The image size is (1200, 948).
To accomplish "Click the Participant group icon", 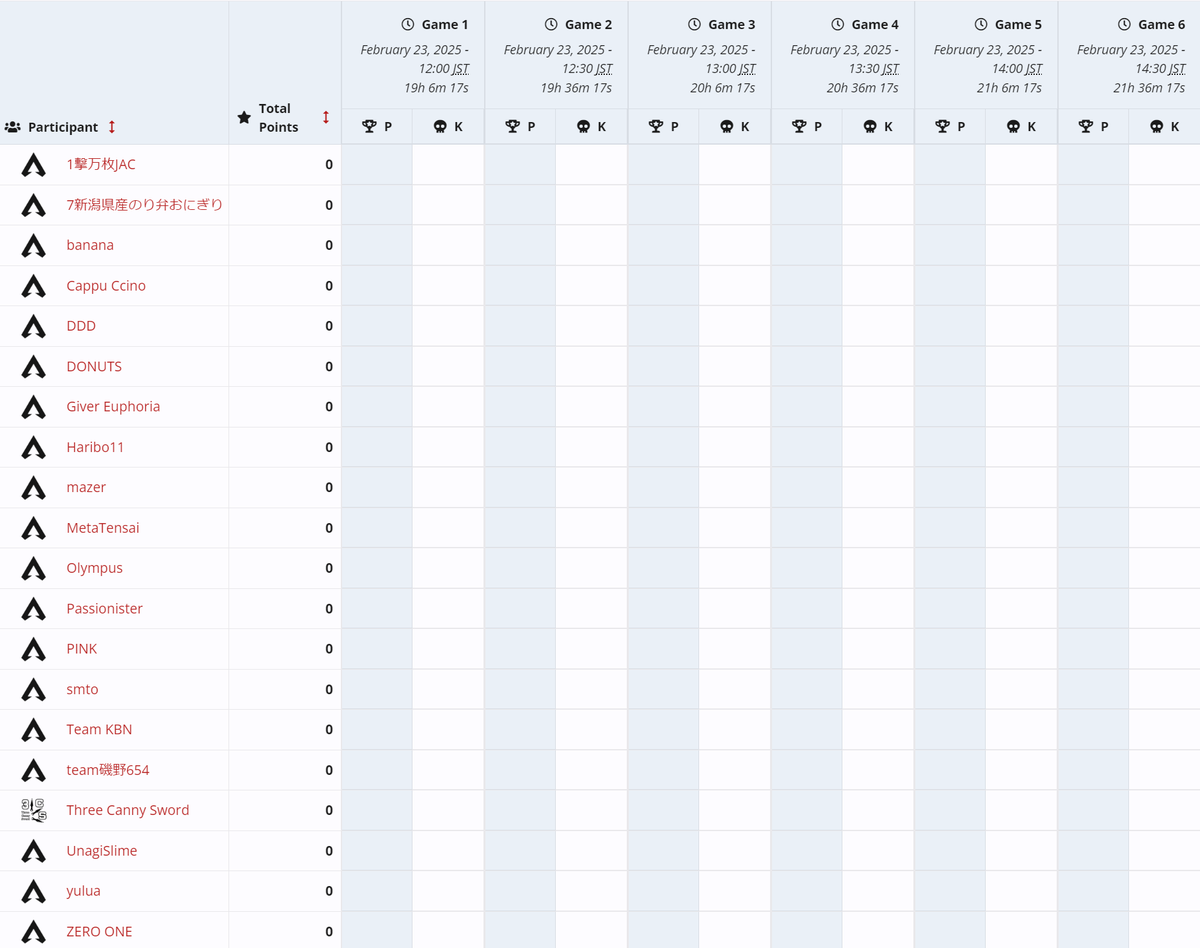I will (13, 127).
